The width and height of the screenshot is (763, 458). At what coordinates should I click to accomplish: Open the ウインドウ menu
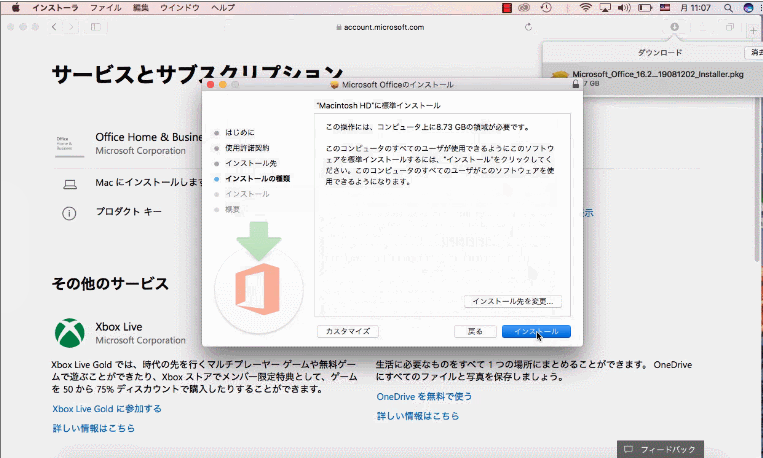(x=180, y=7)
